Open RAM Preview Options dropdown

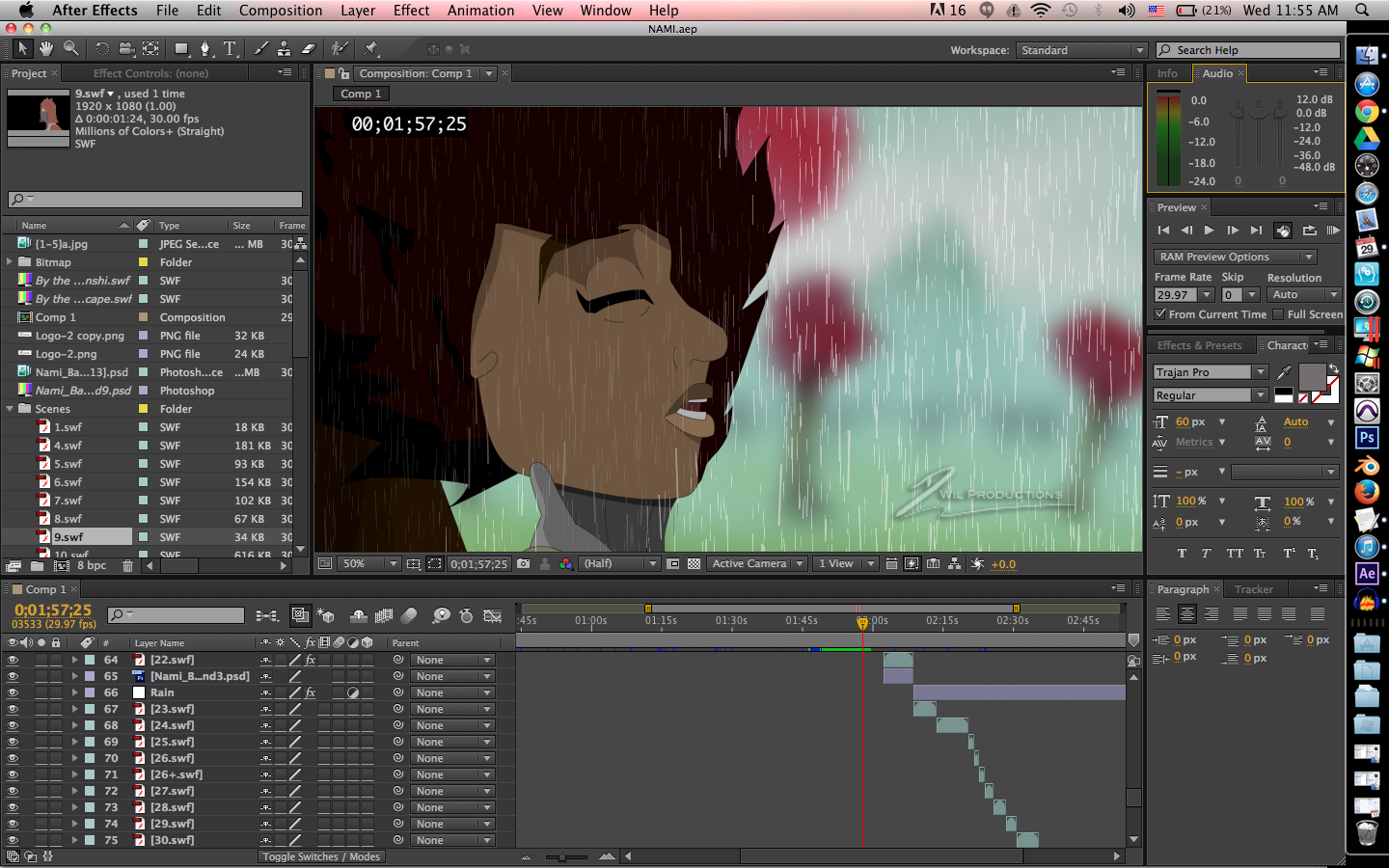pyautogui.click(x=1236, y=258)
